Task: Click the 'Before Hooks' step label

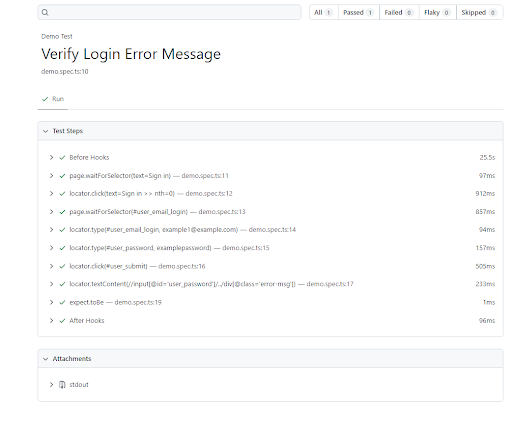Action: click(89, 157)
